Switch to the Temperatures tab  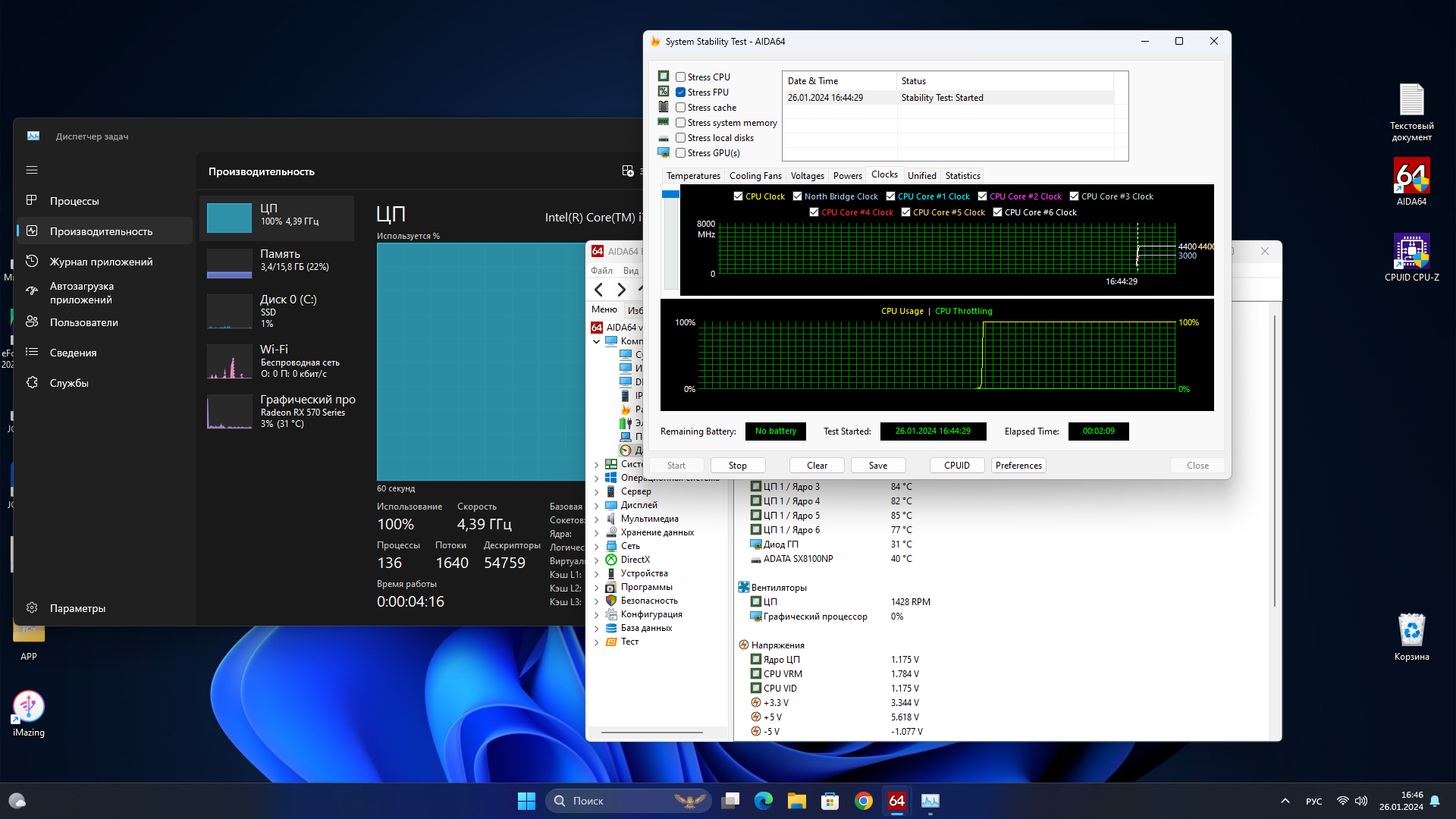click(693, 176)
